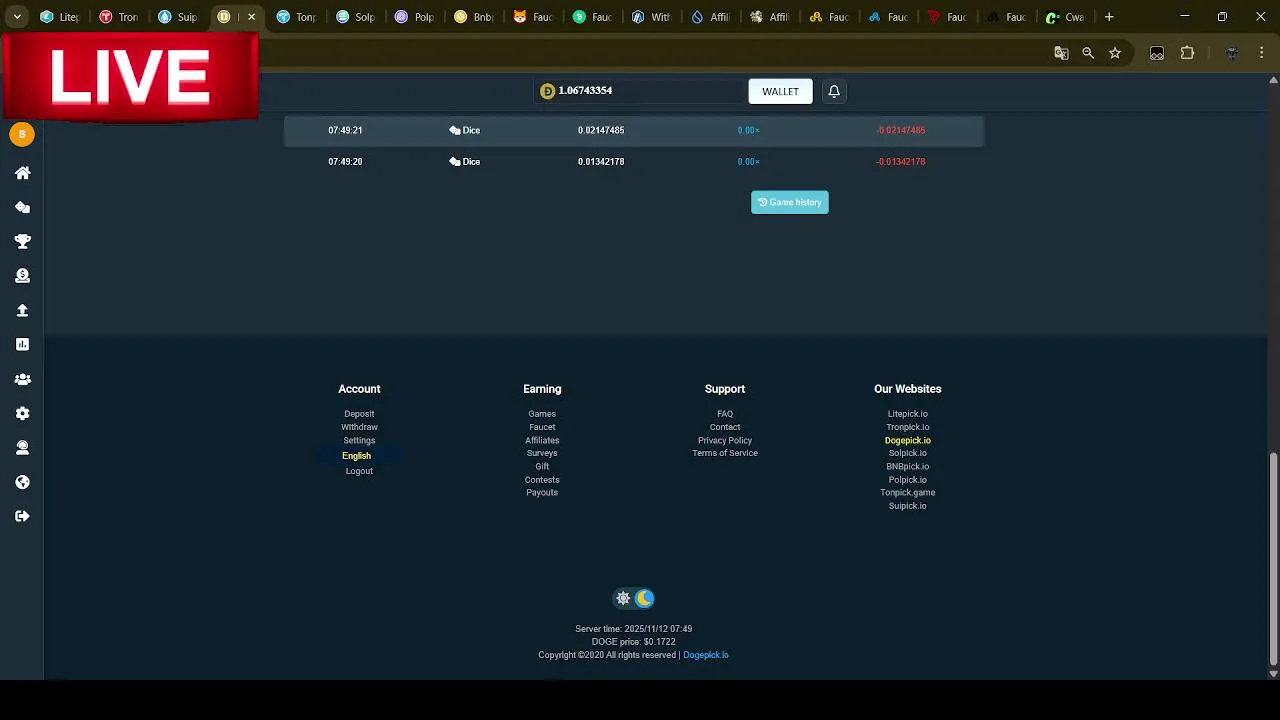Click the browser translate page icon

point(1061,53)
